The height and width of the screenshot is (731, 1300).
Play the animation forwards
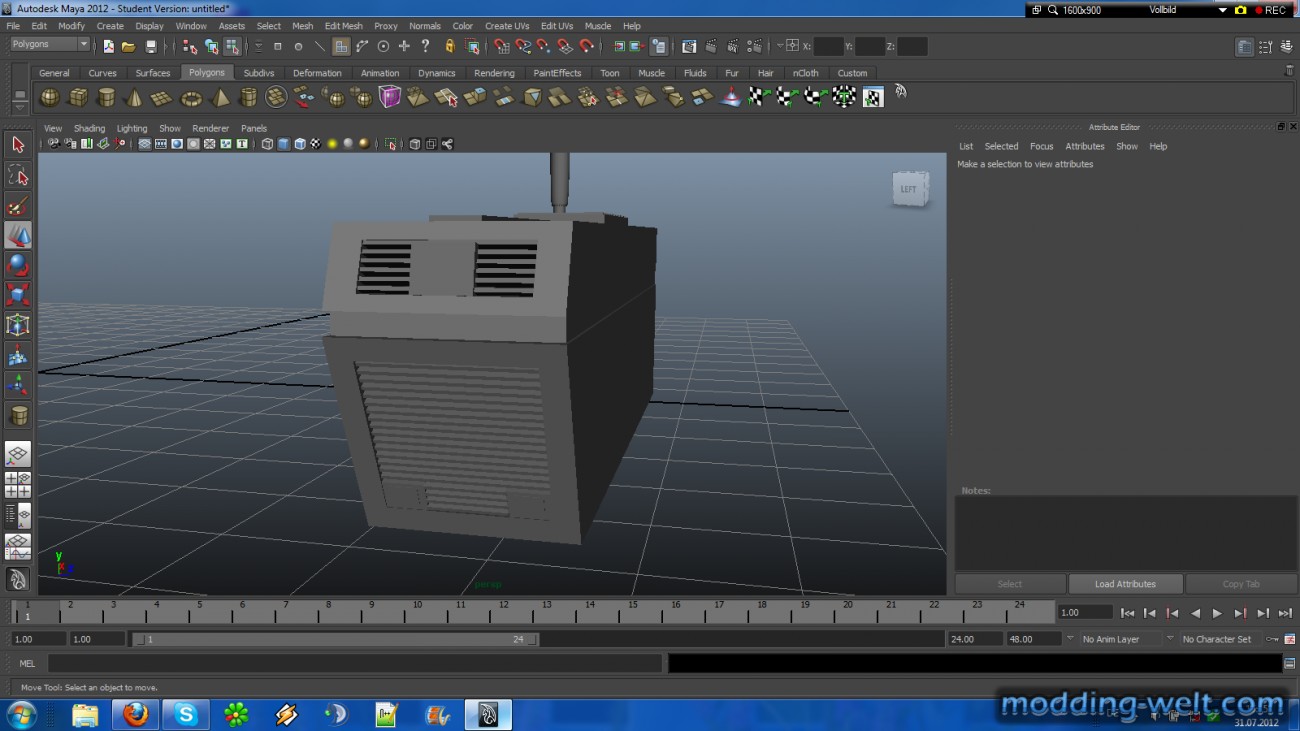click(1217, 613)
